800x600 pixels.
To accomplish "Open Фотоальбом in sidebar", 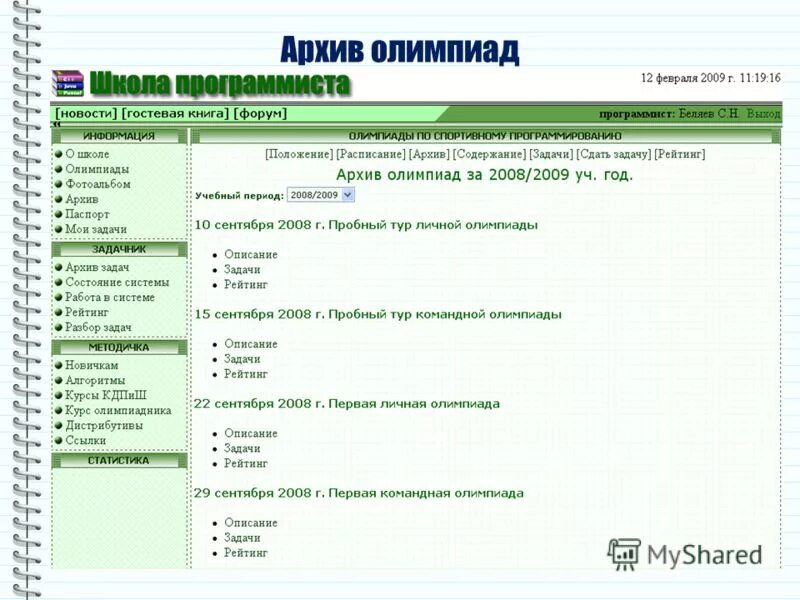I will [97, 184].
